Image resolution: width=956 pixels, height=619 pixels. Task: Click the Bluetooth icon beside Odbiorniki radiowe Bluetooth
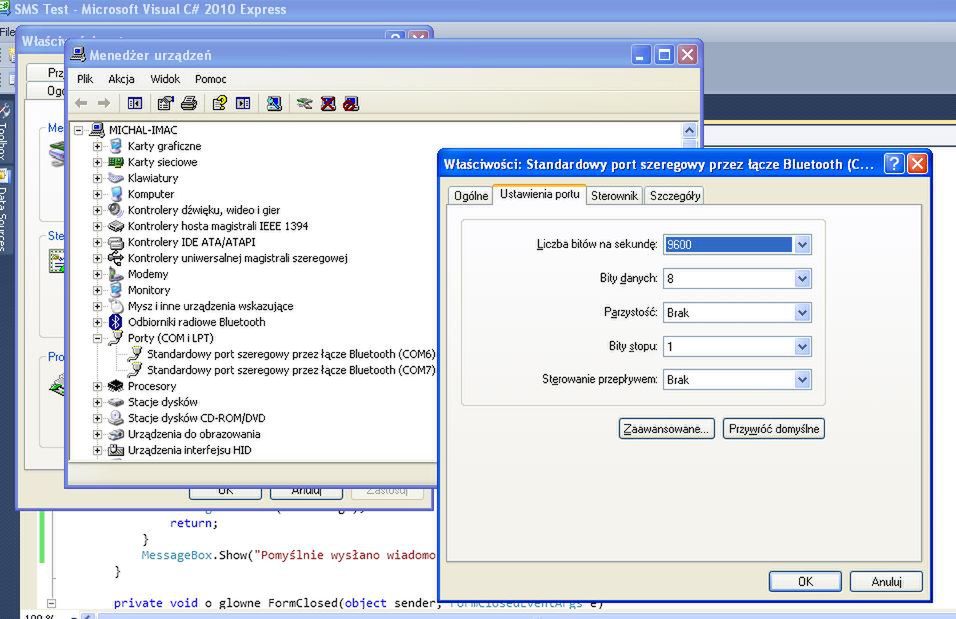[115, 321]
